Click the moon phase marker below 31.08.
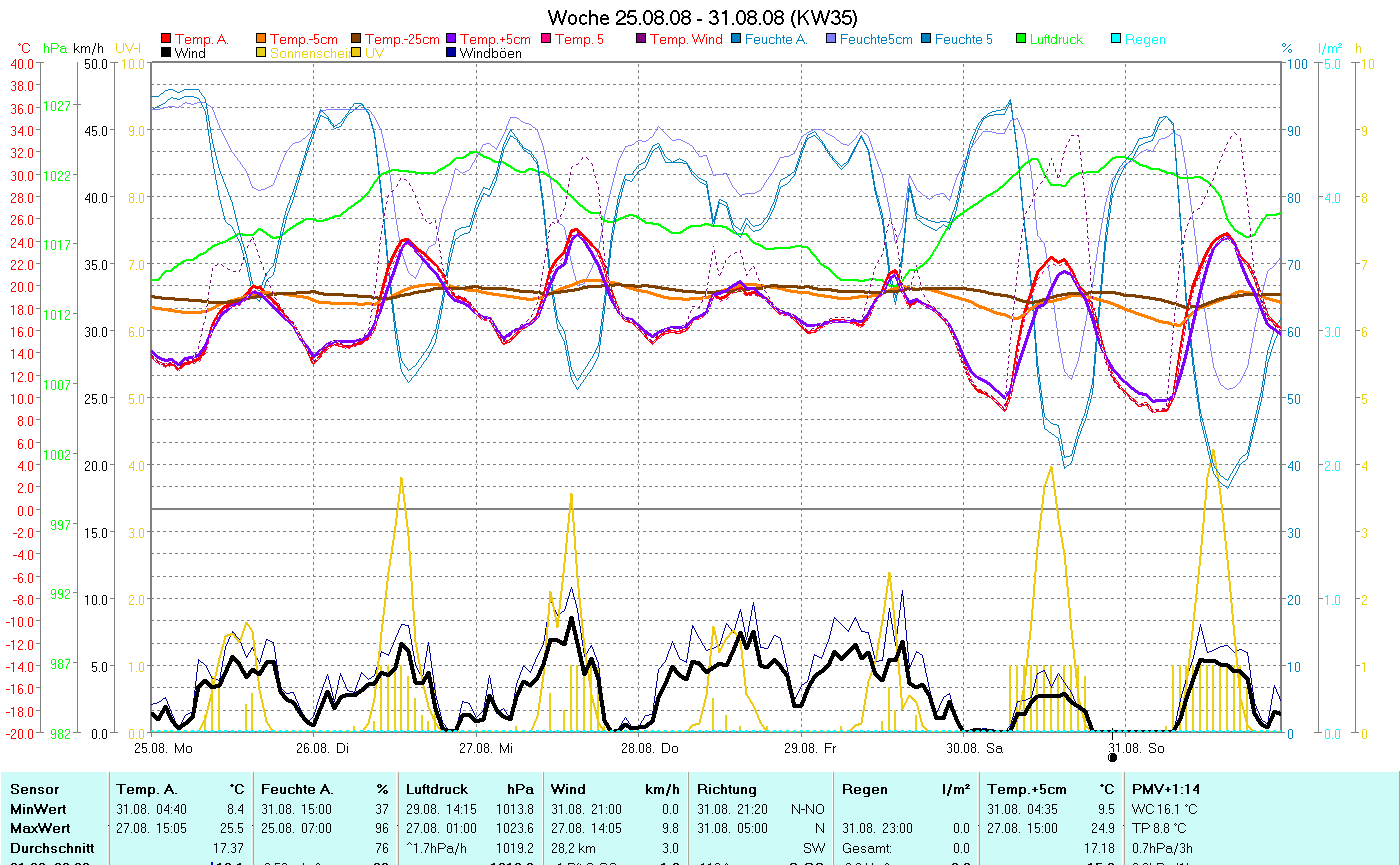Viewport: 1400px width, 865px height. coord(1112,758)
